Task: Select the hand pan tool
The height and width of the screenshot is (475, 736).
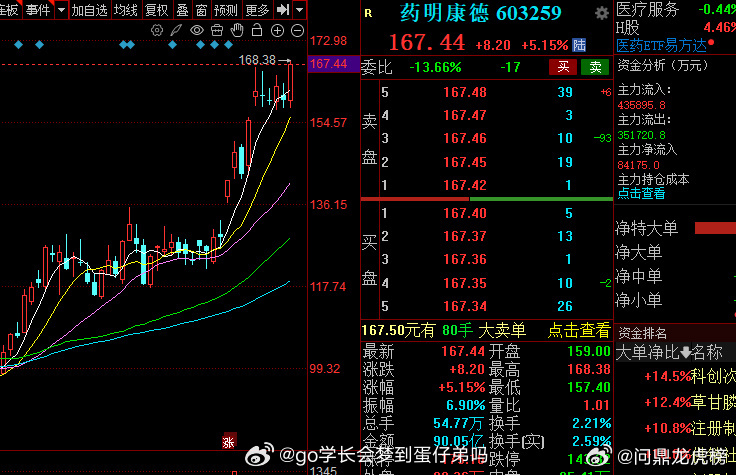Action: pyautogui.click(x=237, y=31)
